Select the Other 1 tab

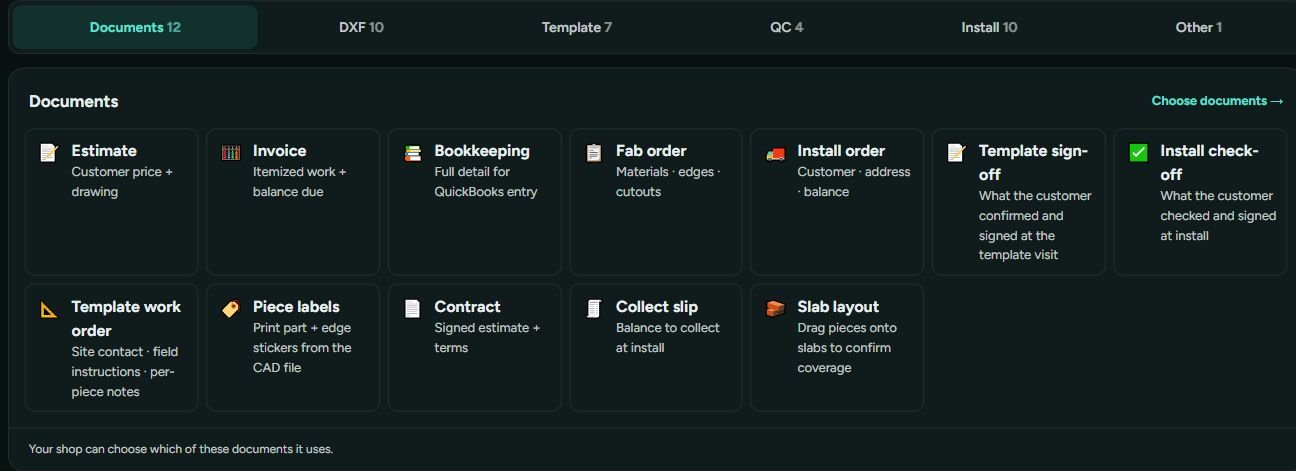(1198, 27)
